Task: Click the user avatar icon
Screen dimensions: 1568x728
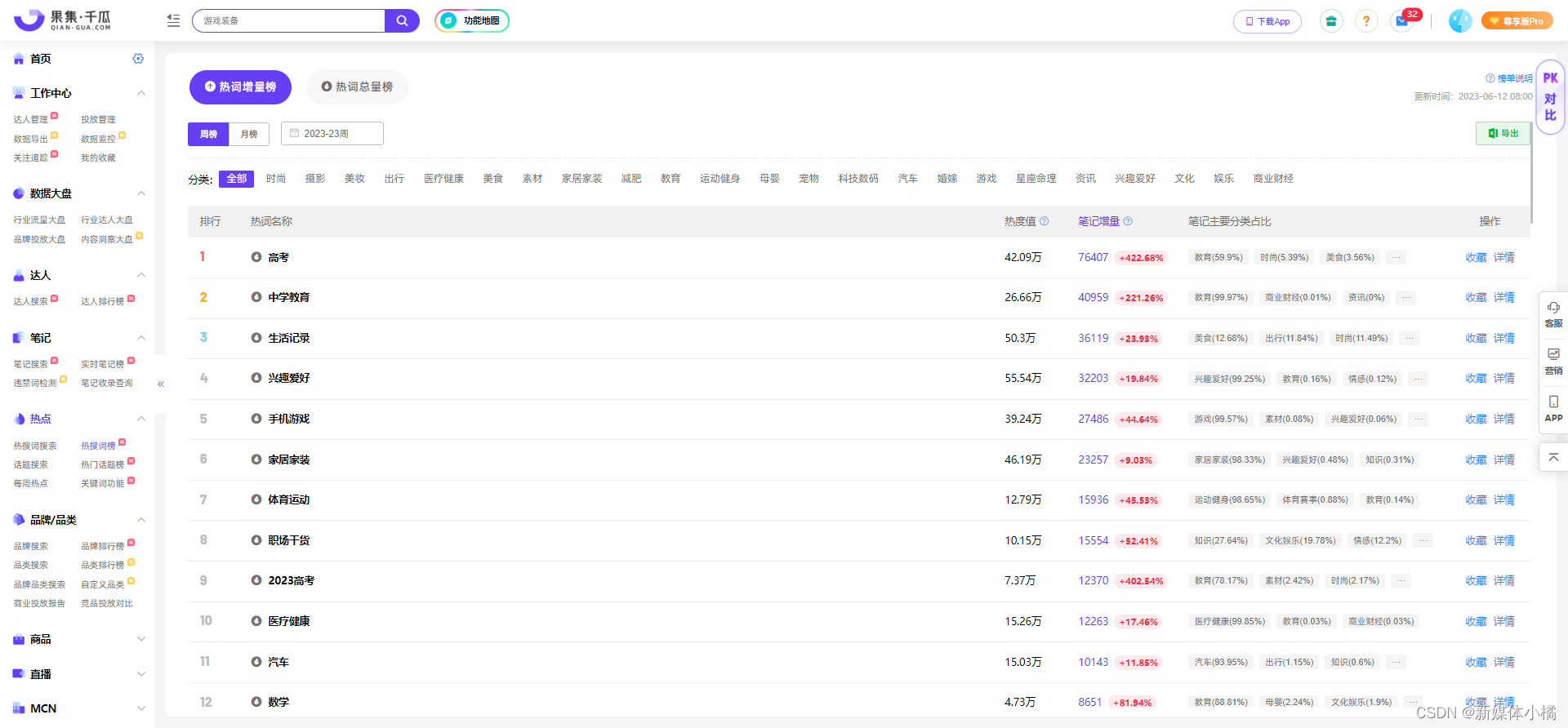Action: click(1460, 21)
